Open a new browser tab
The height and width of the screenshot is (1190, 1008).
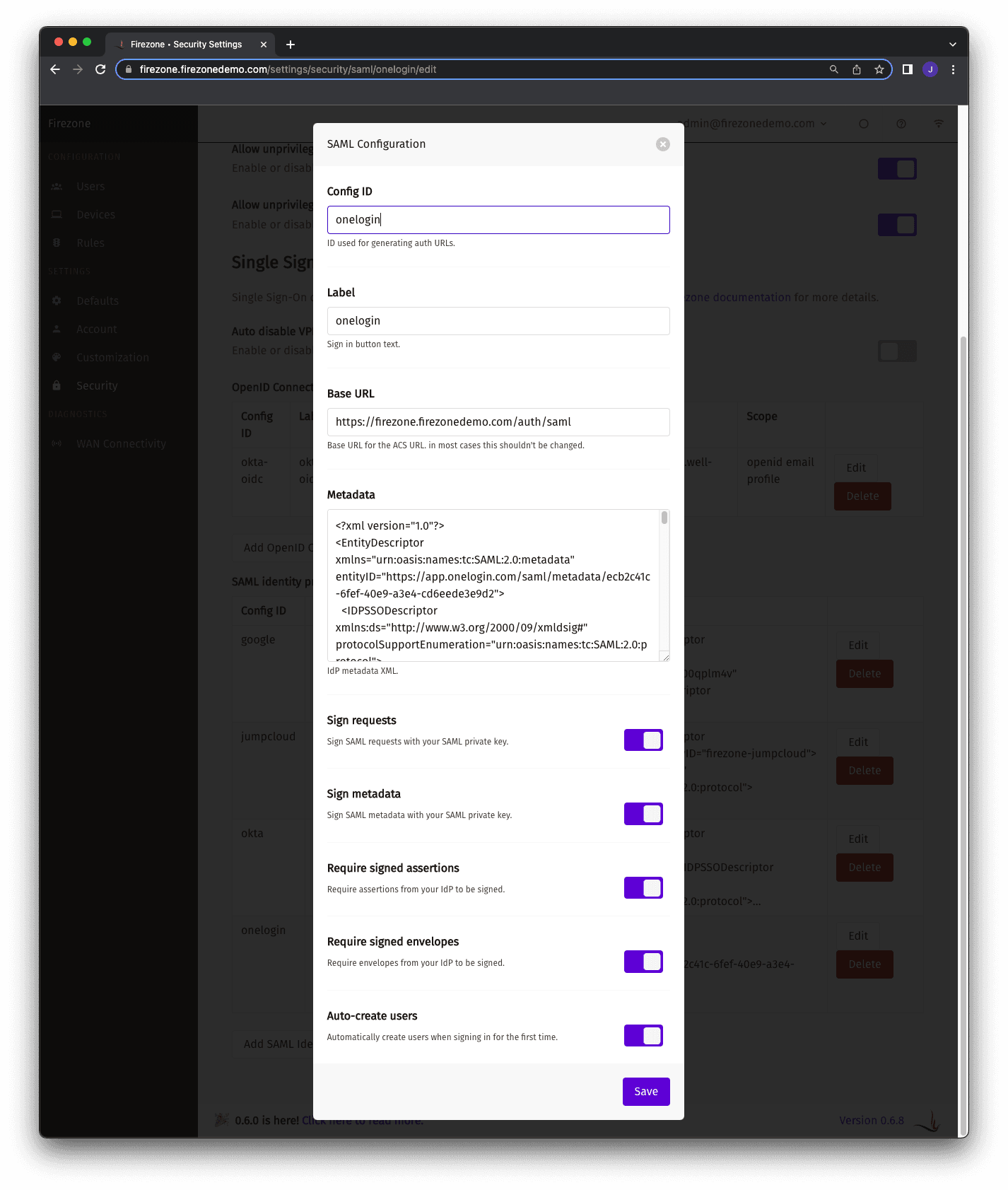290,45
